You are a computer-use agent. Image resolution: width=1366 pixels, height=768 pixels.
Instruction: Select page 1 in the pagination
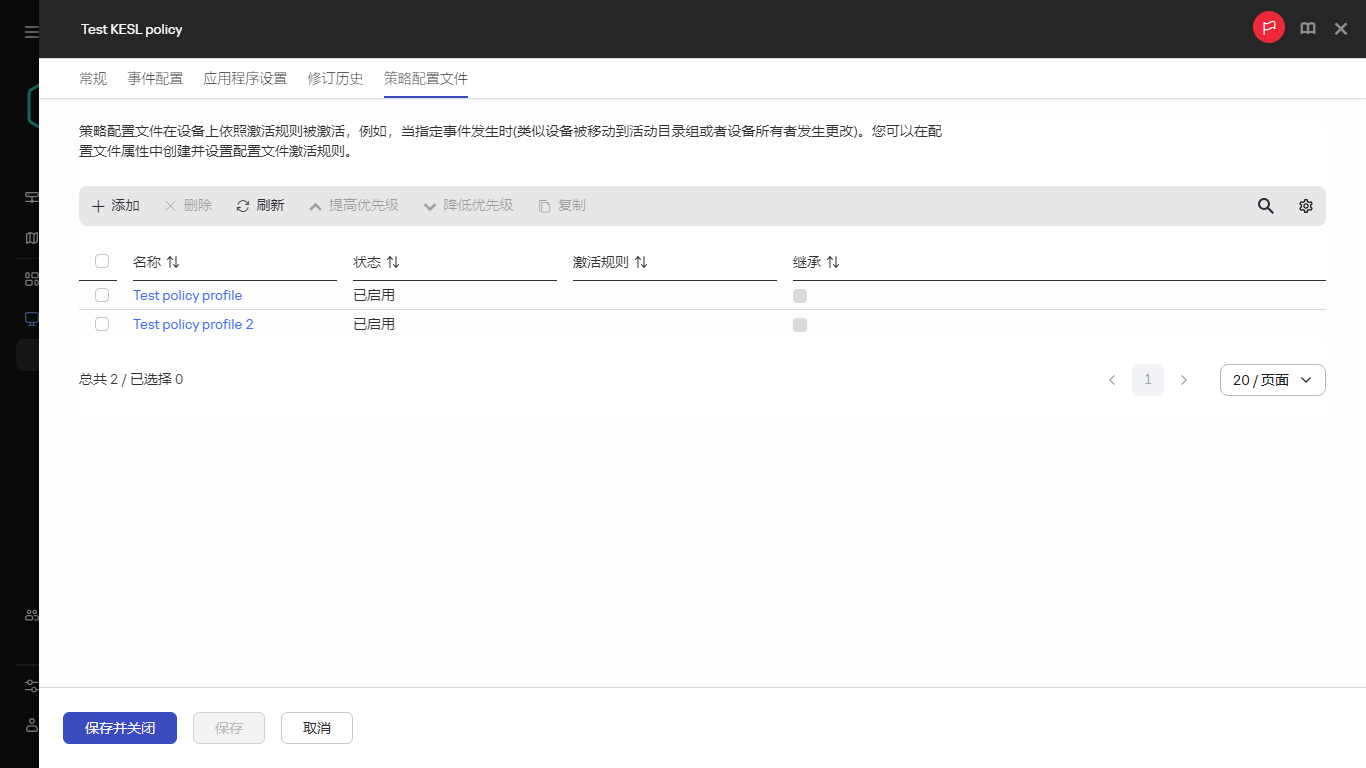click(1147, 380)
